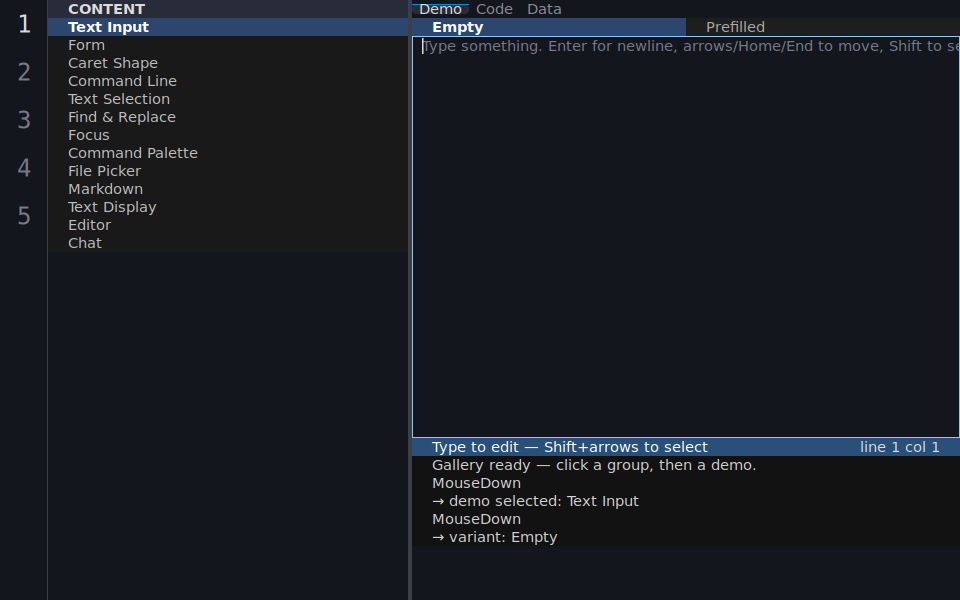960x600 pixels.
Task: Open the Form demo
Action: tap(228, 45)
